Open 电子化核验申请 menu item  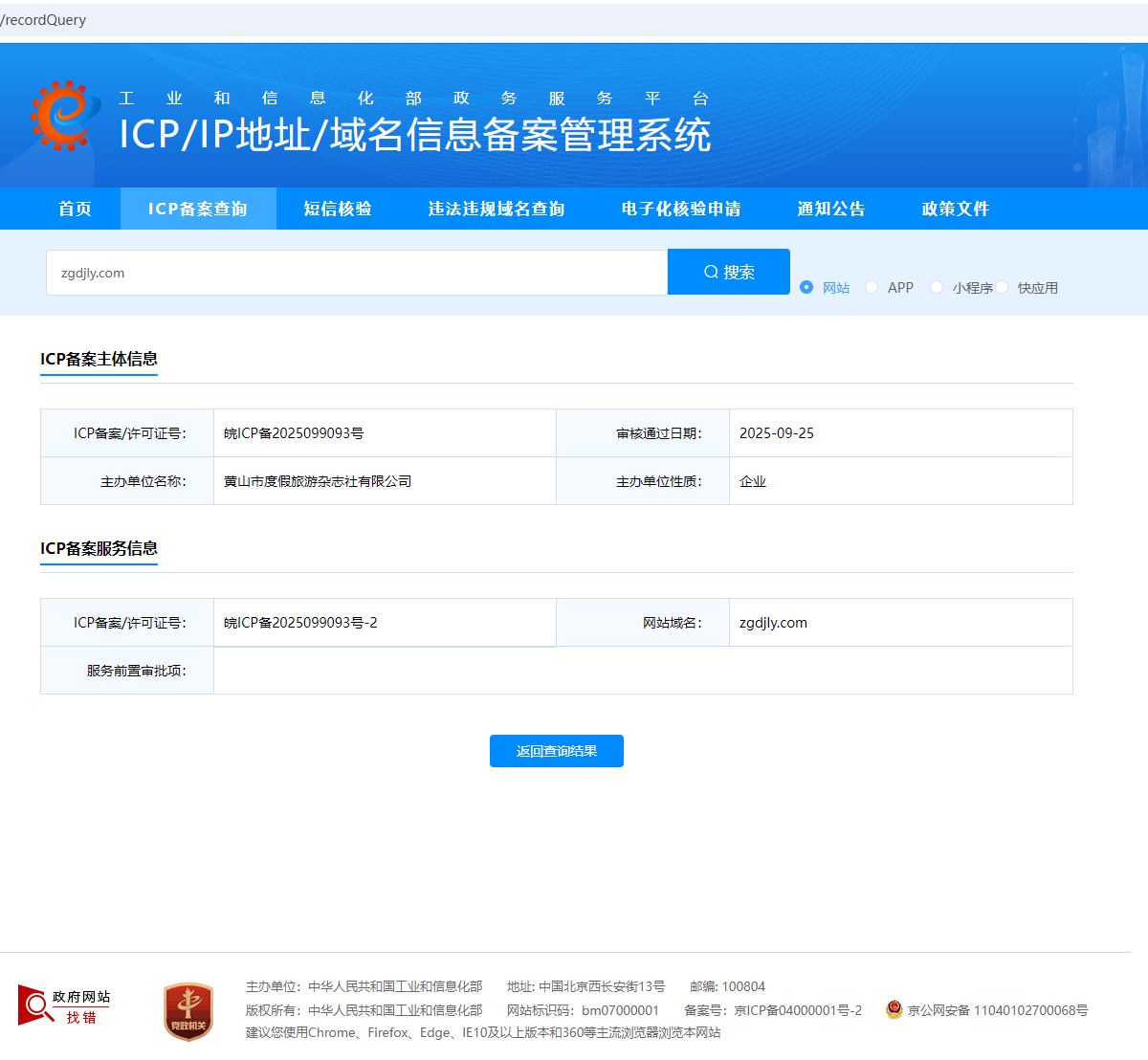[680, 209]
